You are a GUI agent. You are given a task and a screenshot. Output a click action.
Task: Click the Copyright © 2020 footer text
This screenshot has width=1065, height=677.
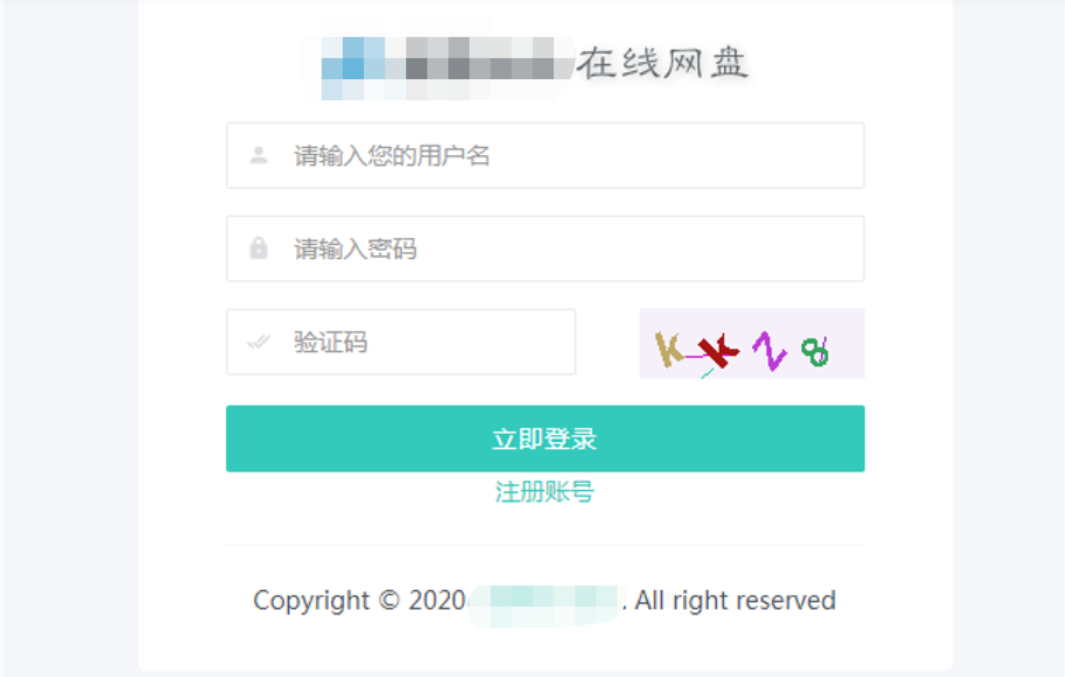pos(359,601)
